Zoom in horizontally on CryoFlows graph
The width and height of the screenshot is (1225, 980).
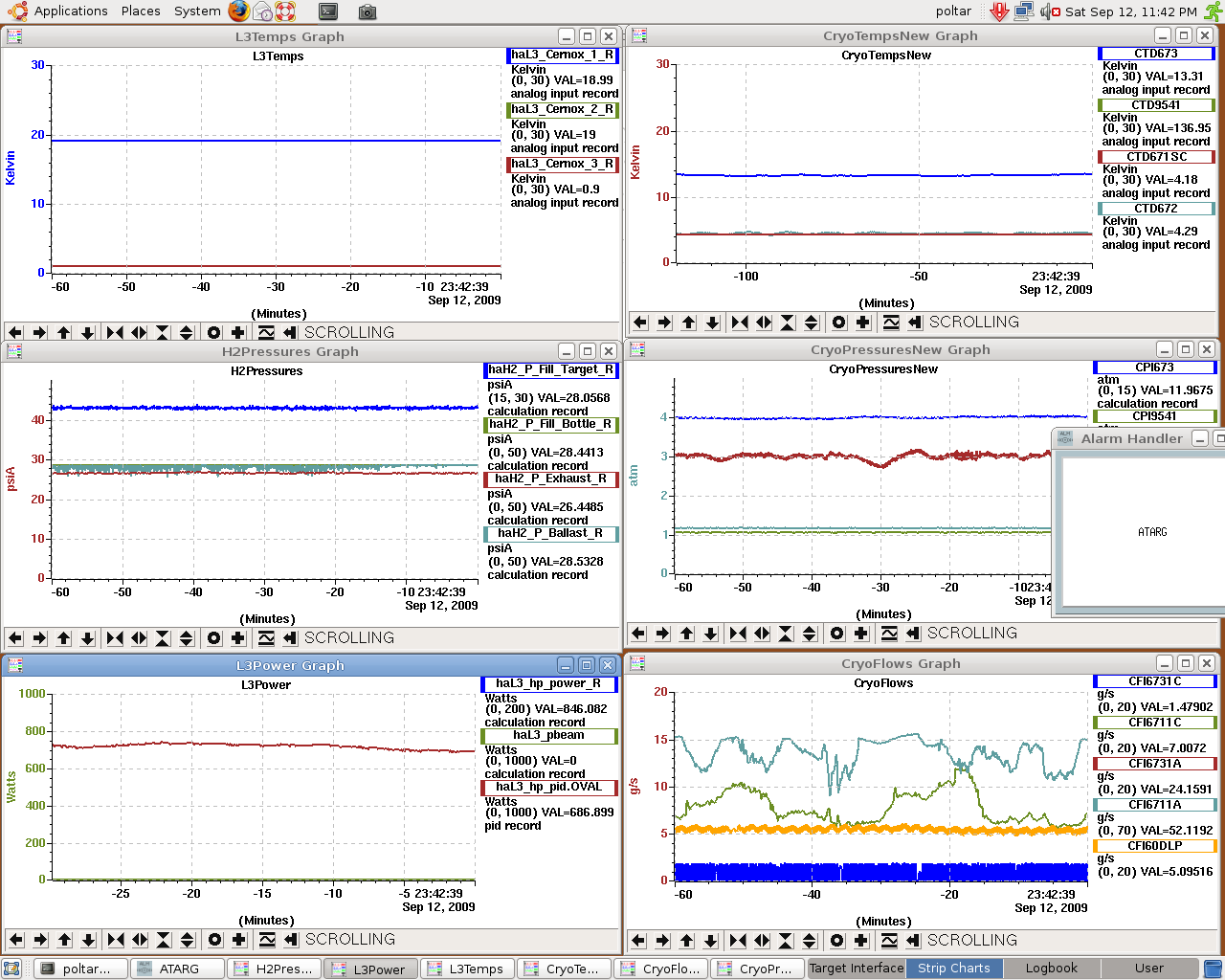point(738,941)
